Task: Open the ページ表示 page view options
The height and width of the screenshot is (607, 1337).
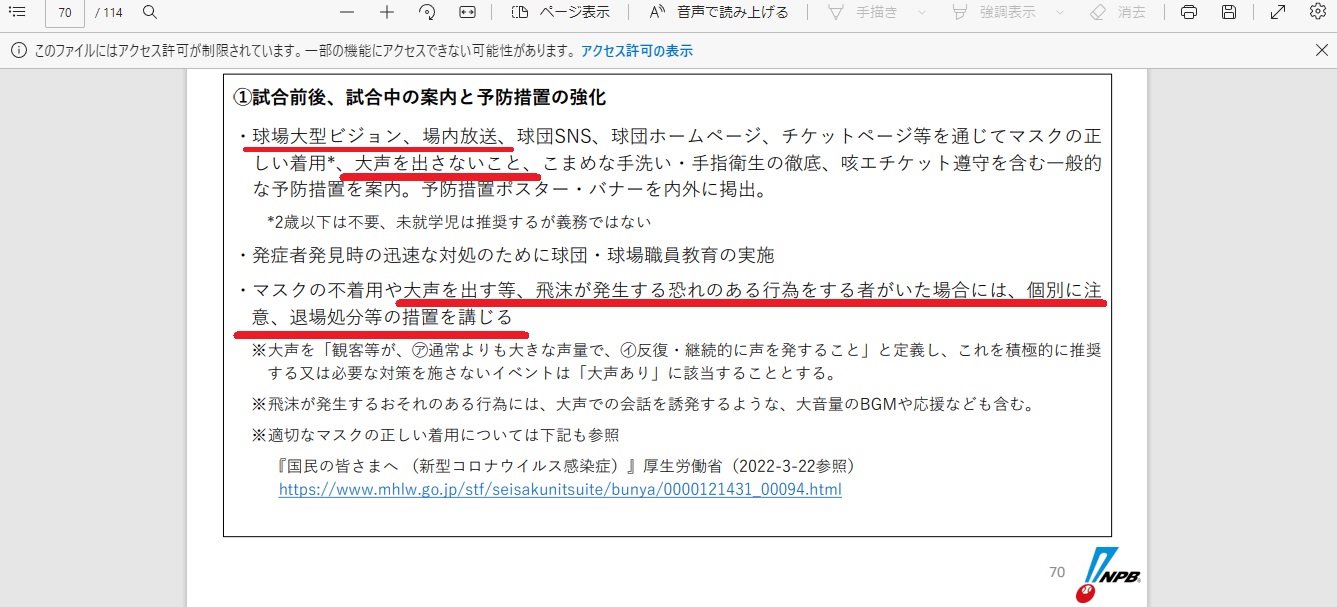Action: tap(560, 12)
